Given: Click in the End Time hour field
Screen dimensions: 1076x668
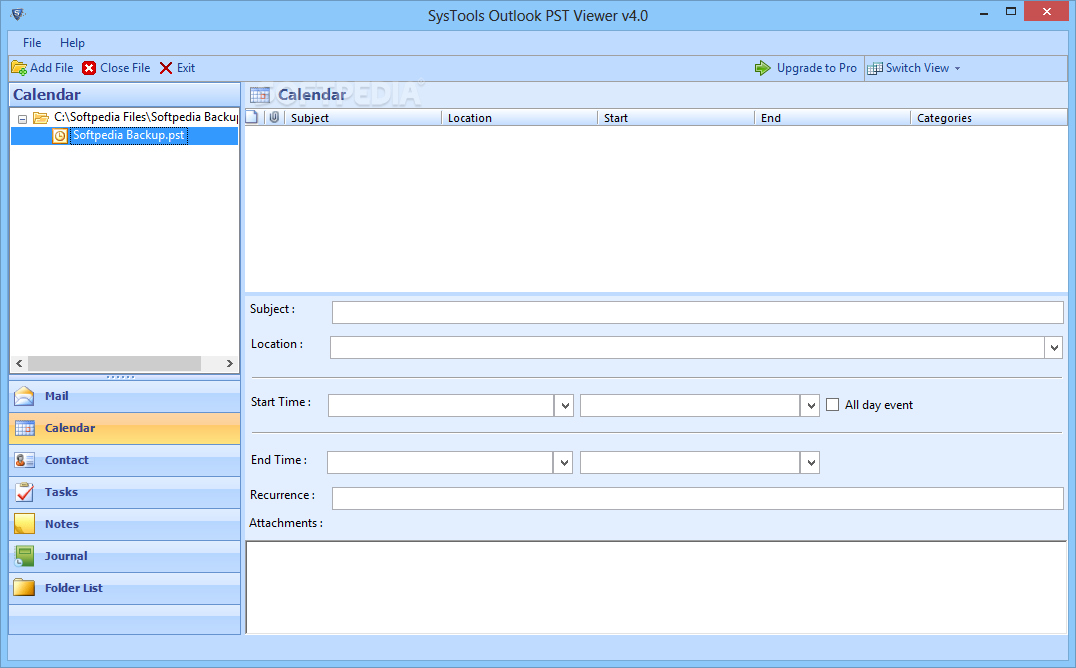Looking at the screenshot, I should [x=690, y=463].
